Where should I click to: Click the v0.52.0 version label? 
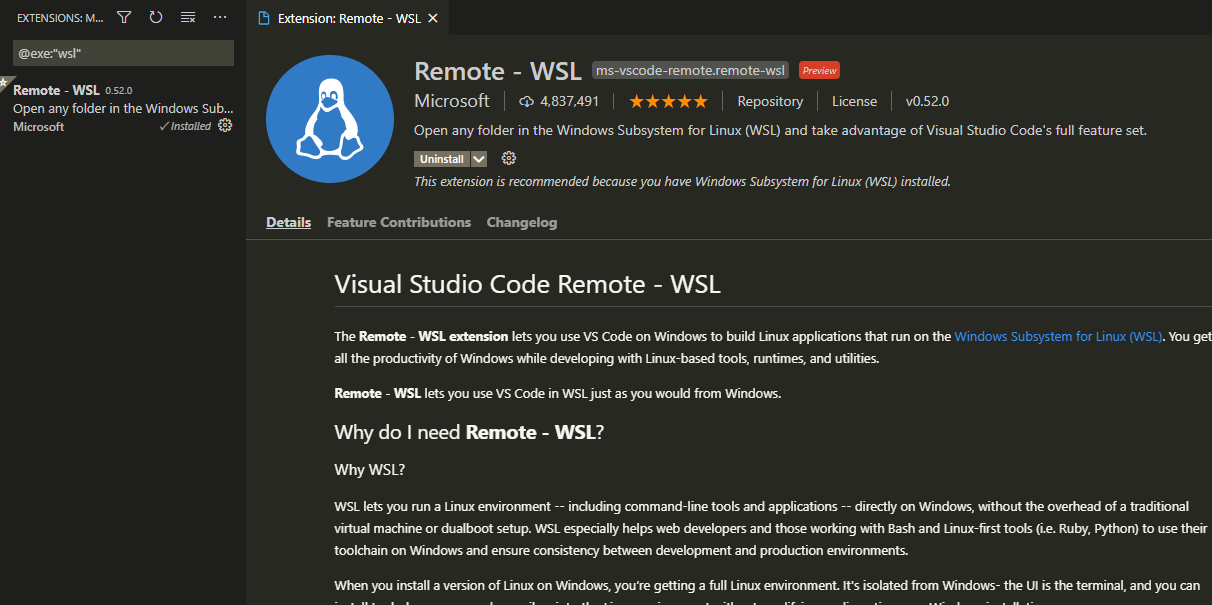click(x=927, y=101)
